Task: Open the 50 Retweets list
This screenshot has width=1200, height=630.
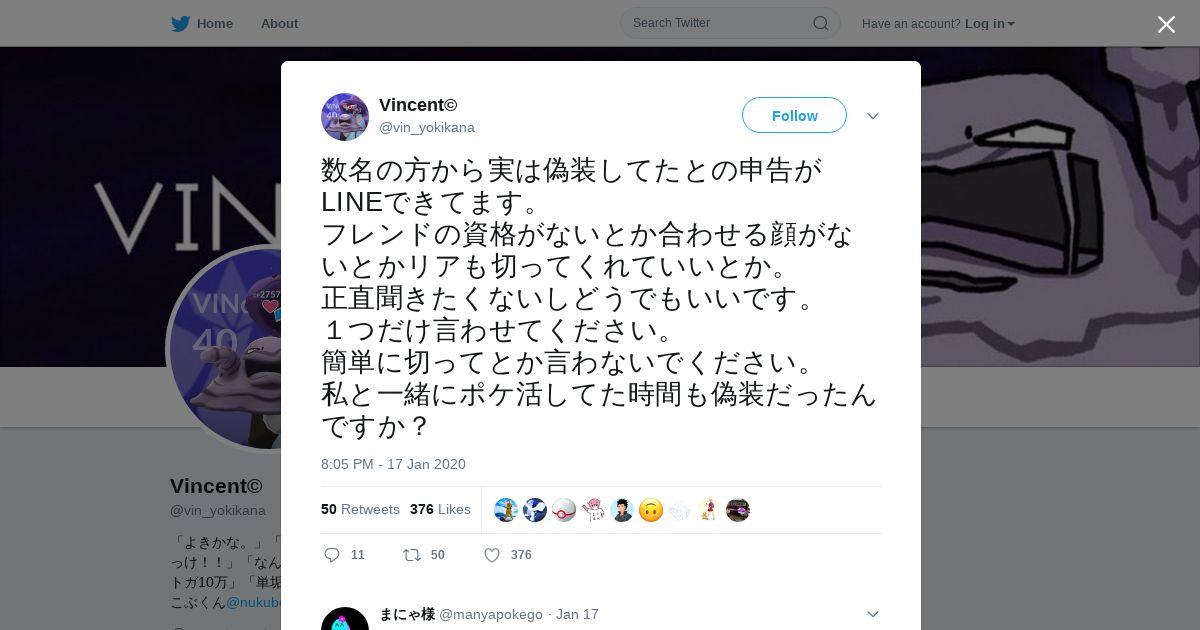Action: click(x=360, y=509)
